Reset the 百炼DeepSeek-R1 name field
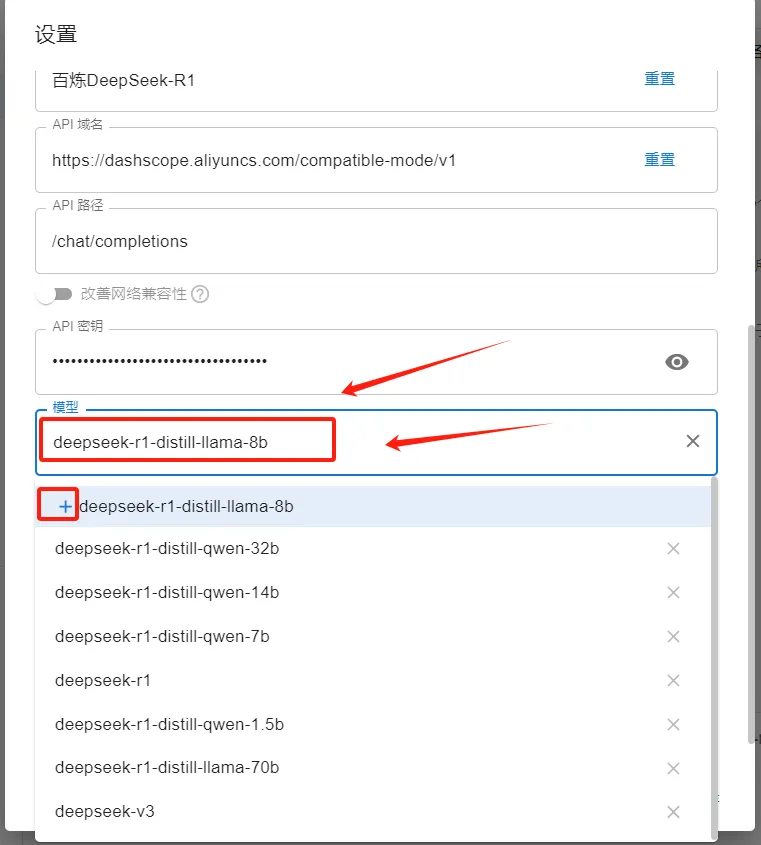This screenshot has width=761, height=845. point(660,79)
